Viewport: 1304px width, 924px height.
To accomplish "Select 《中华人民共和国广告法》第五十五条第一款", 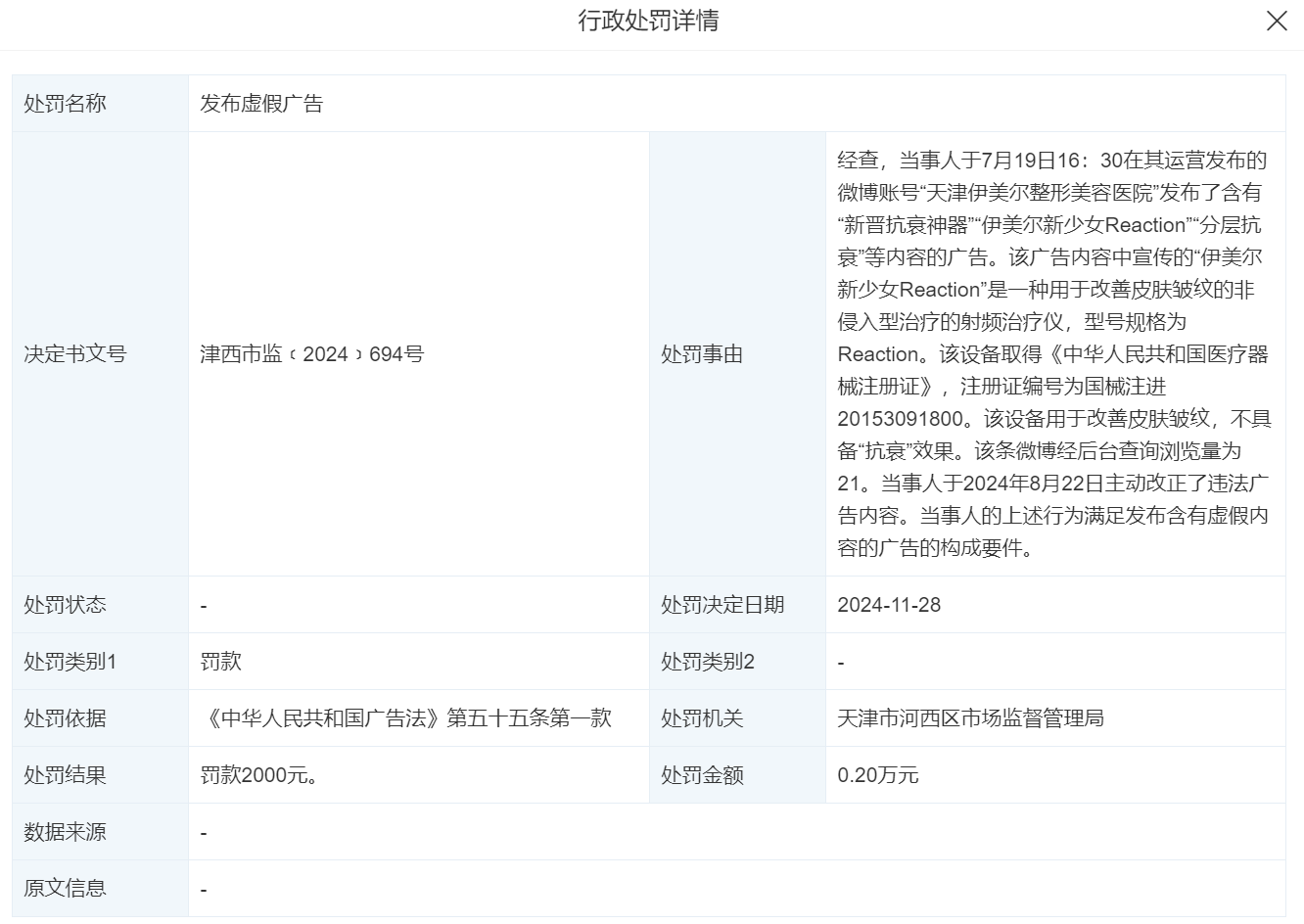I will pos(406,718).
